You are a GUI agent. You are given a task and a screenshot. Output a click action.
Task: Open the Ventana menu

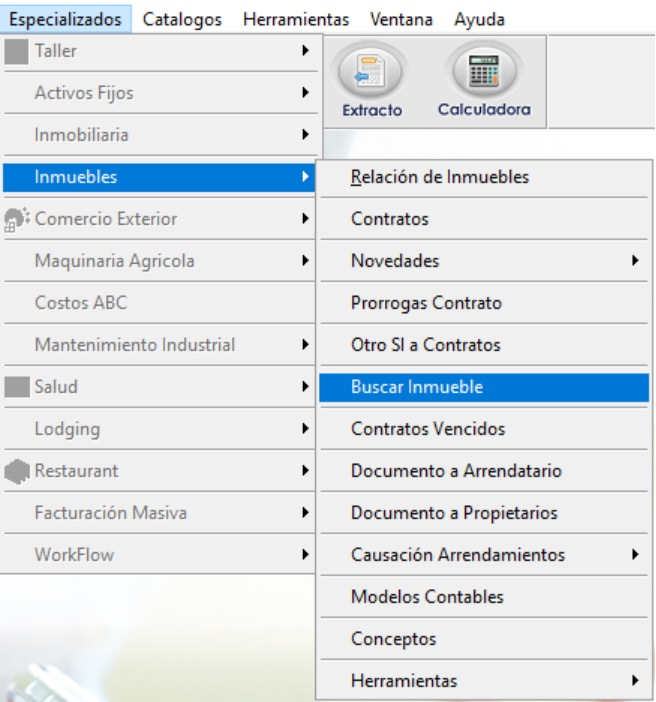(401, 19)
